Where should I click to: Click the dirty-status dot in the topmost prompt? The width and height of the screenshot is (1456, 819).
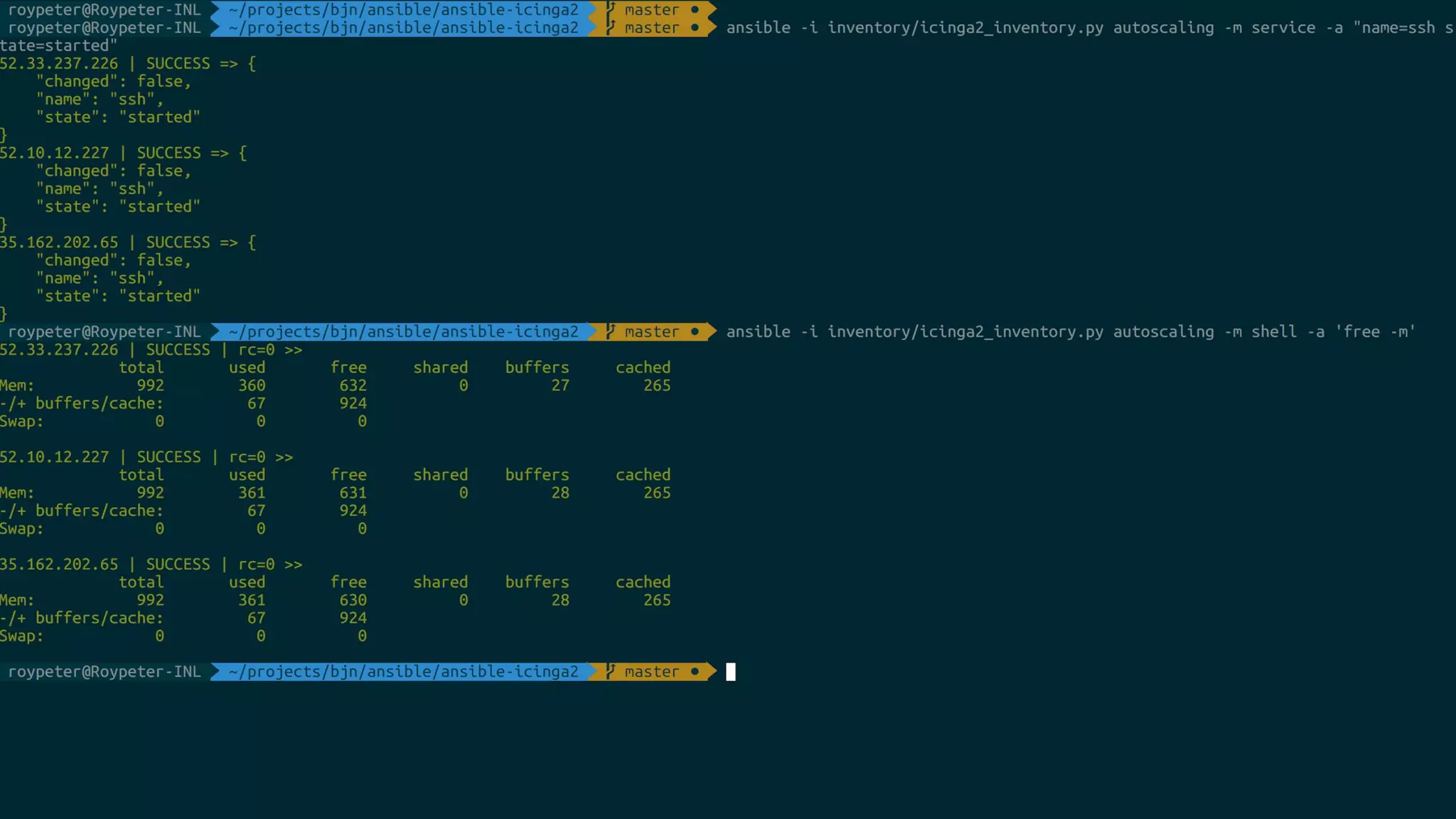pos(695,10)
